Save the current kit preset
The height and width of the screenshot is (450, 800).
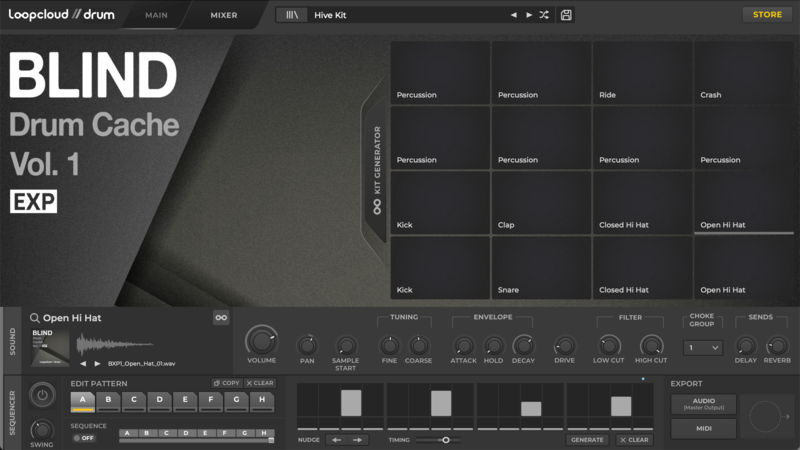pyautogui.click(x=566, y=15)
